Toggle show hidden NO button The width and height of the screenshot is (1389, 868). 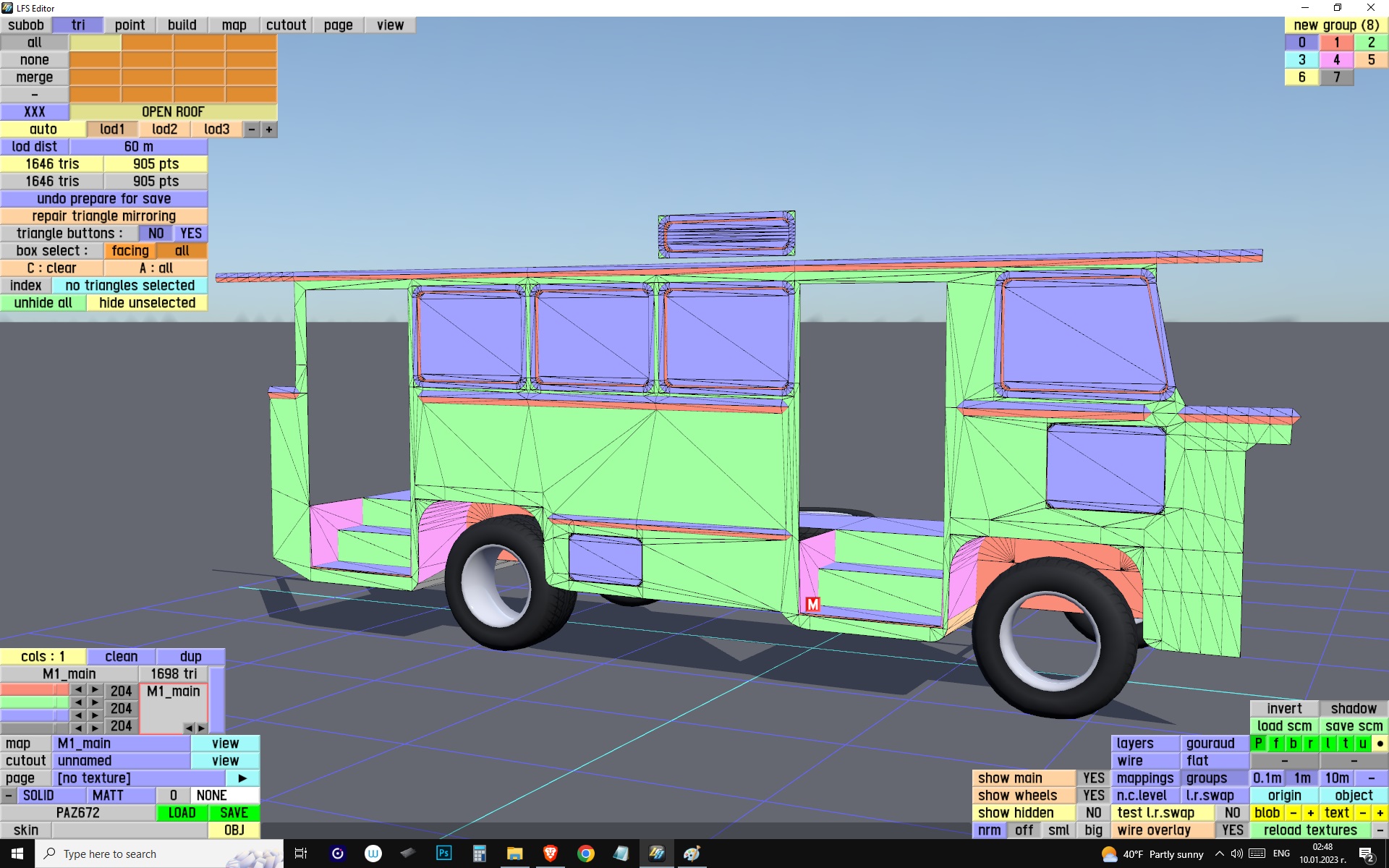pos(1093,812)
